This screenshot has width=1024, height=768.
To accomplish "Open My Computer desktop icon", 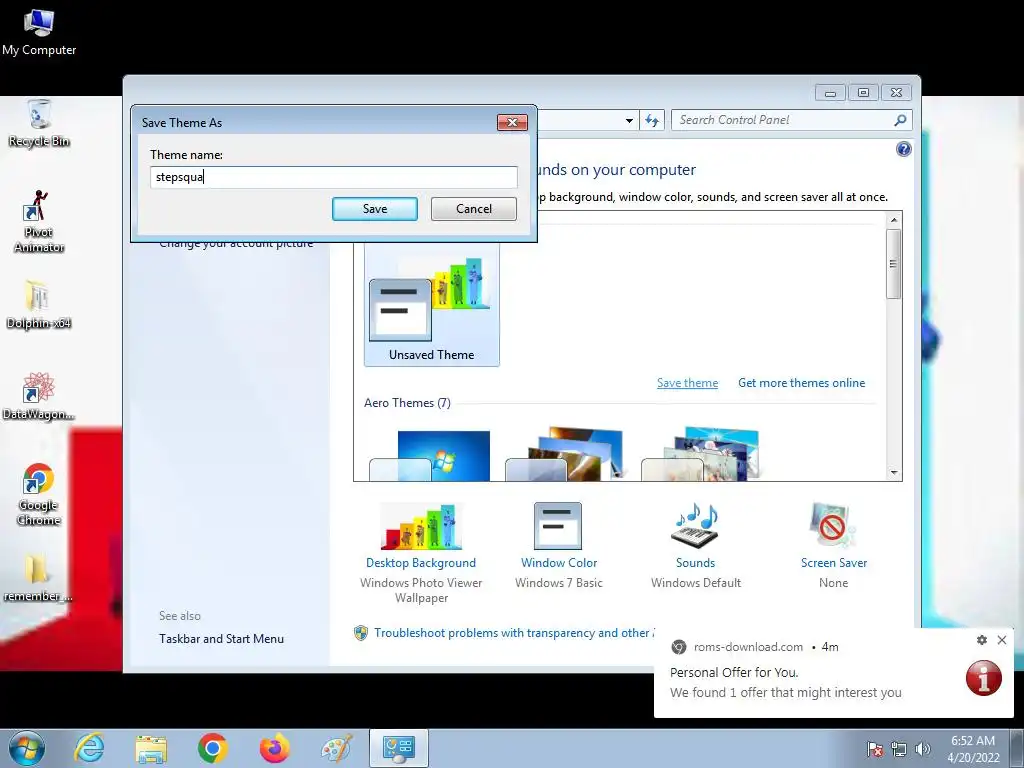I will [x=39, y=33].
